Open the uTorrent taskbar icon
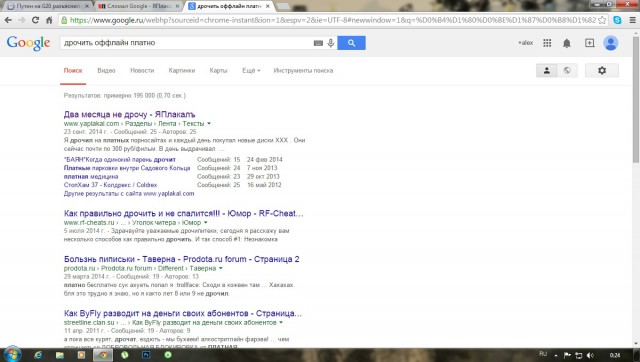This screenshot has width=640, height=362. tap(124, 355)
